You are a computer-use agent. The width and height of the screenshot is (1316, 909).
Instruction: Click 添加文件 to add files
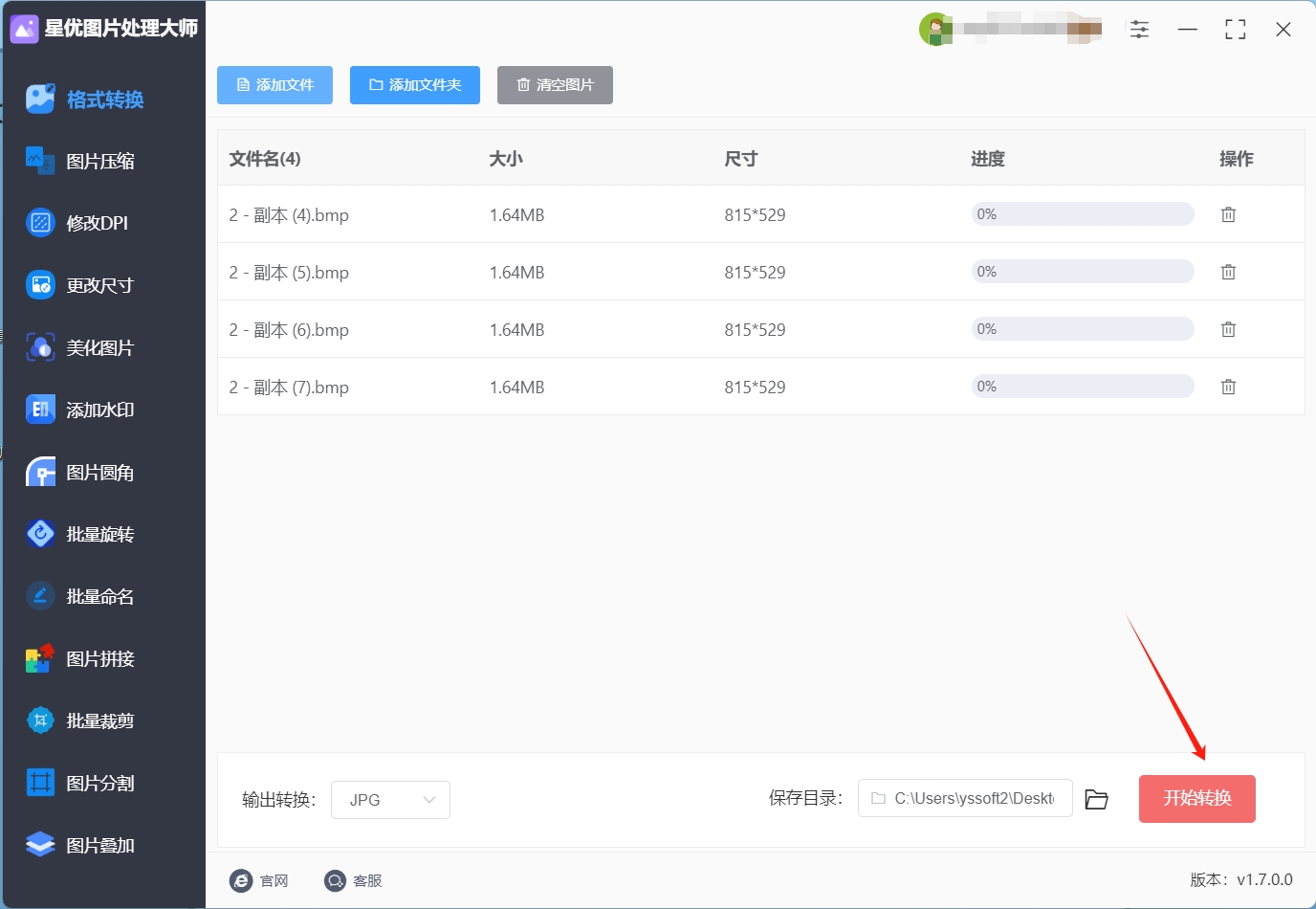(274, 85)
